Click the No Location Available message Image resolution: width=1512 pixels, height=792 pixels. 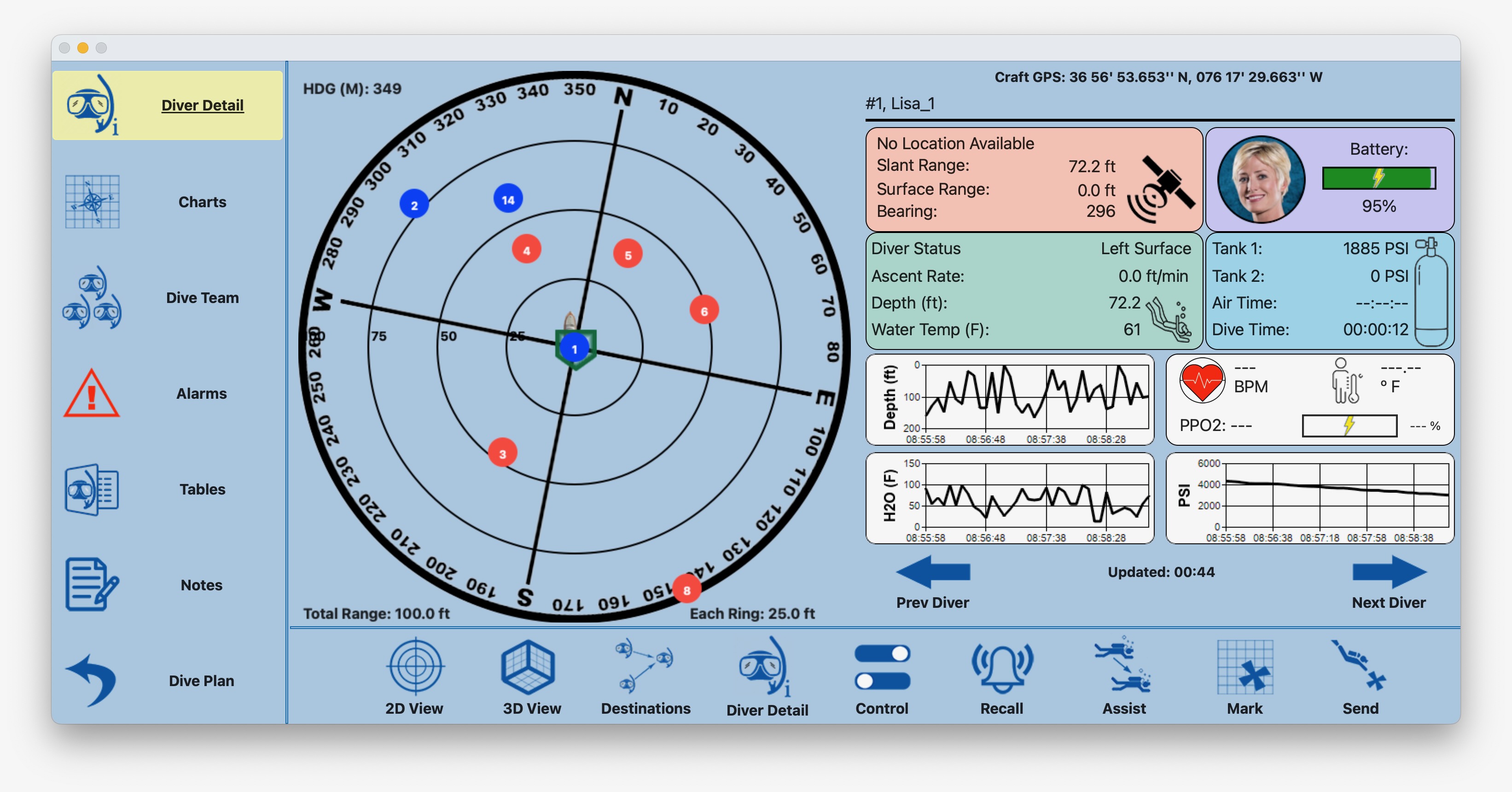(955, 143)
